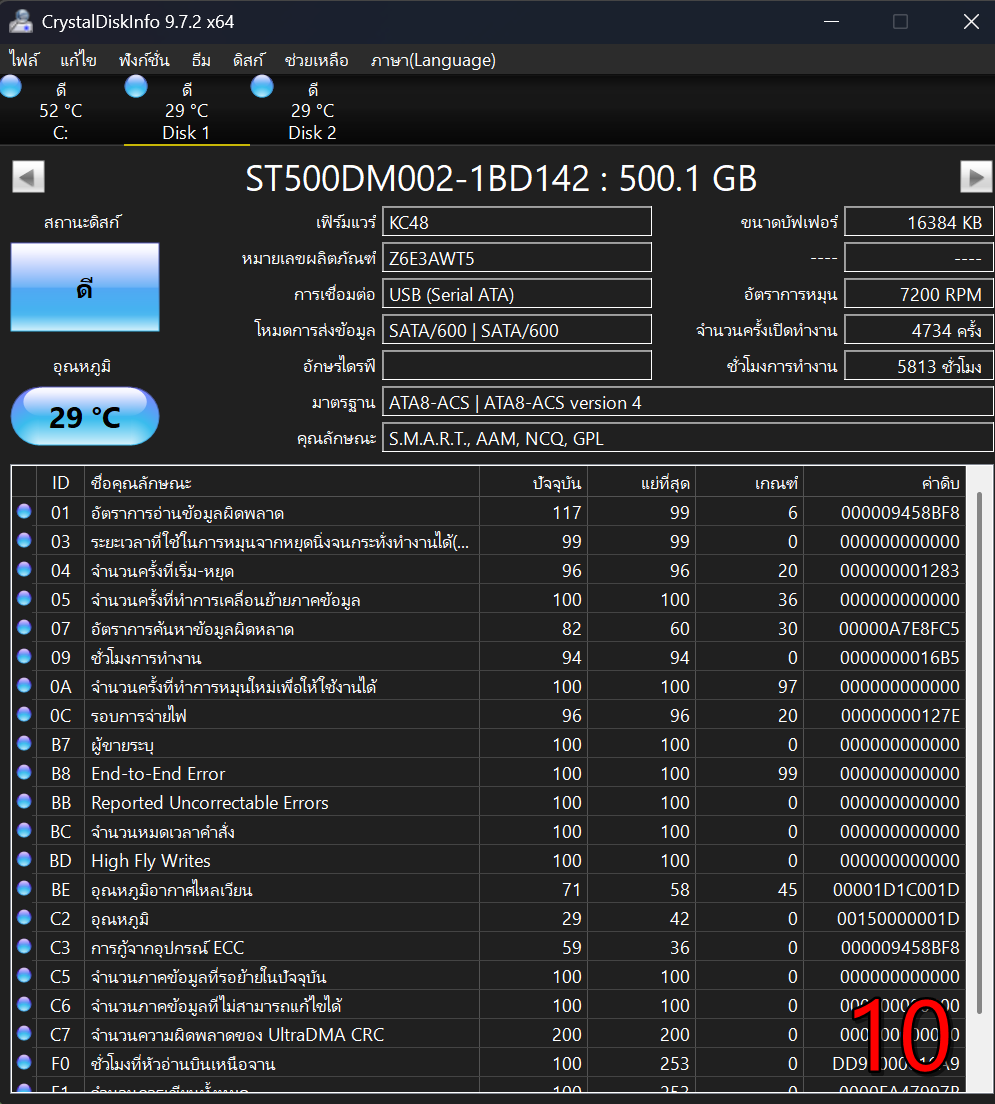Screen dimensions: 995x1104
Task: Click status dot for attribute 01
Action: tap(24, 513)
